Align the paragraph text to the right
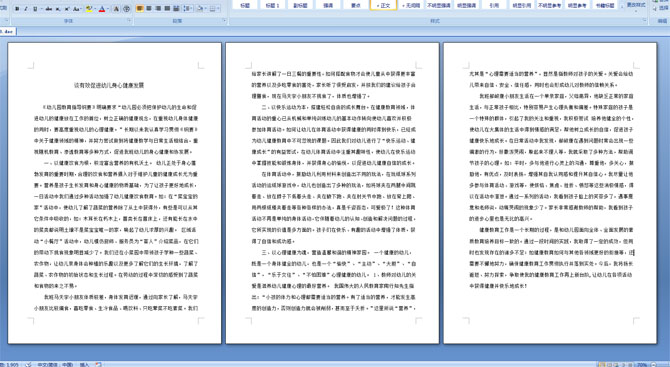Image resolution: width=670 pixels, height=367 pixels. 158,8
